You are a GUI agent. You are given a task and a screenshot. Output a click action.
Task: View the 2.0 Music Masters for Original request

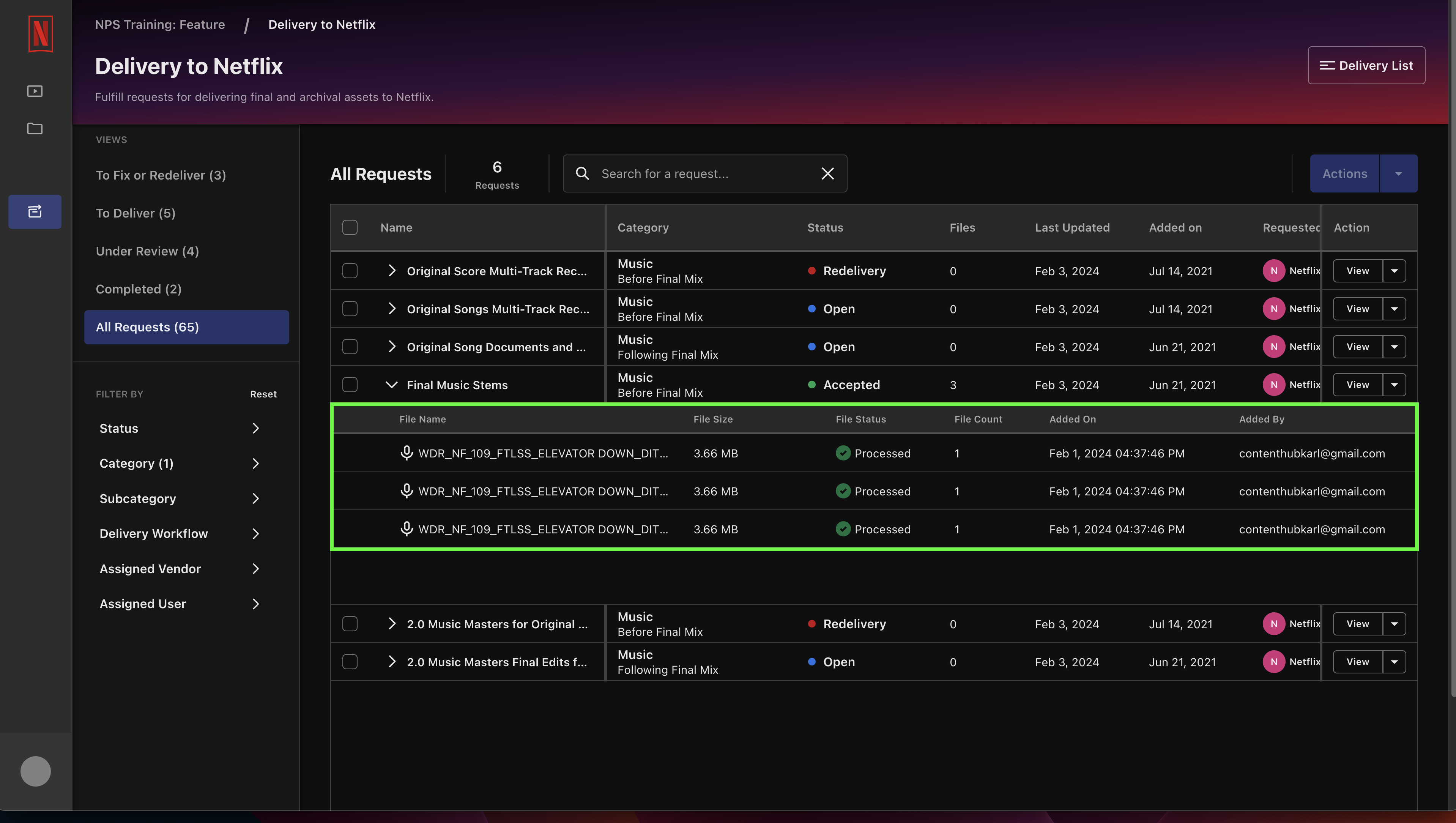coord(1358,623)
